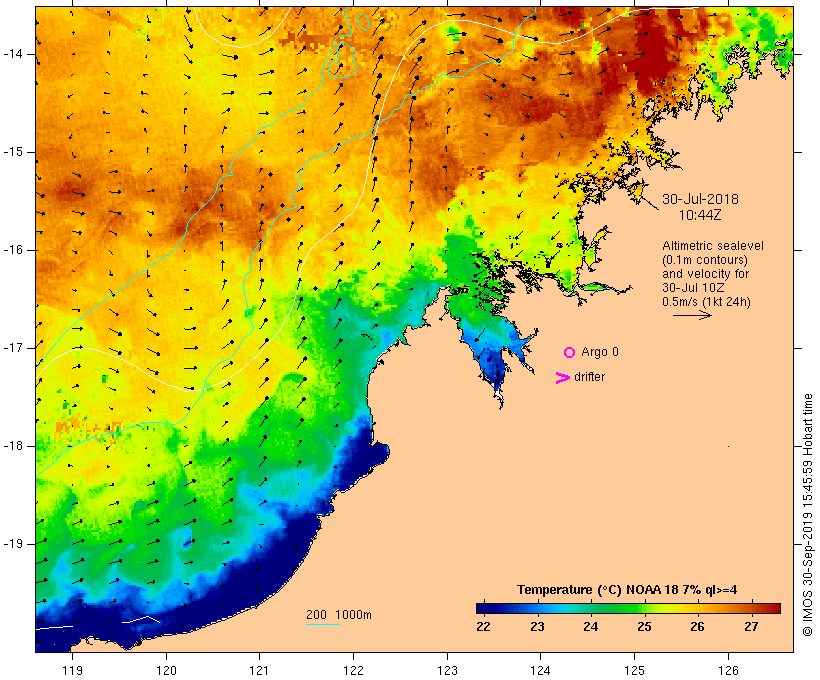
Task: Click the colorbar value '22'
Action: click(483, 627)
